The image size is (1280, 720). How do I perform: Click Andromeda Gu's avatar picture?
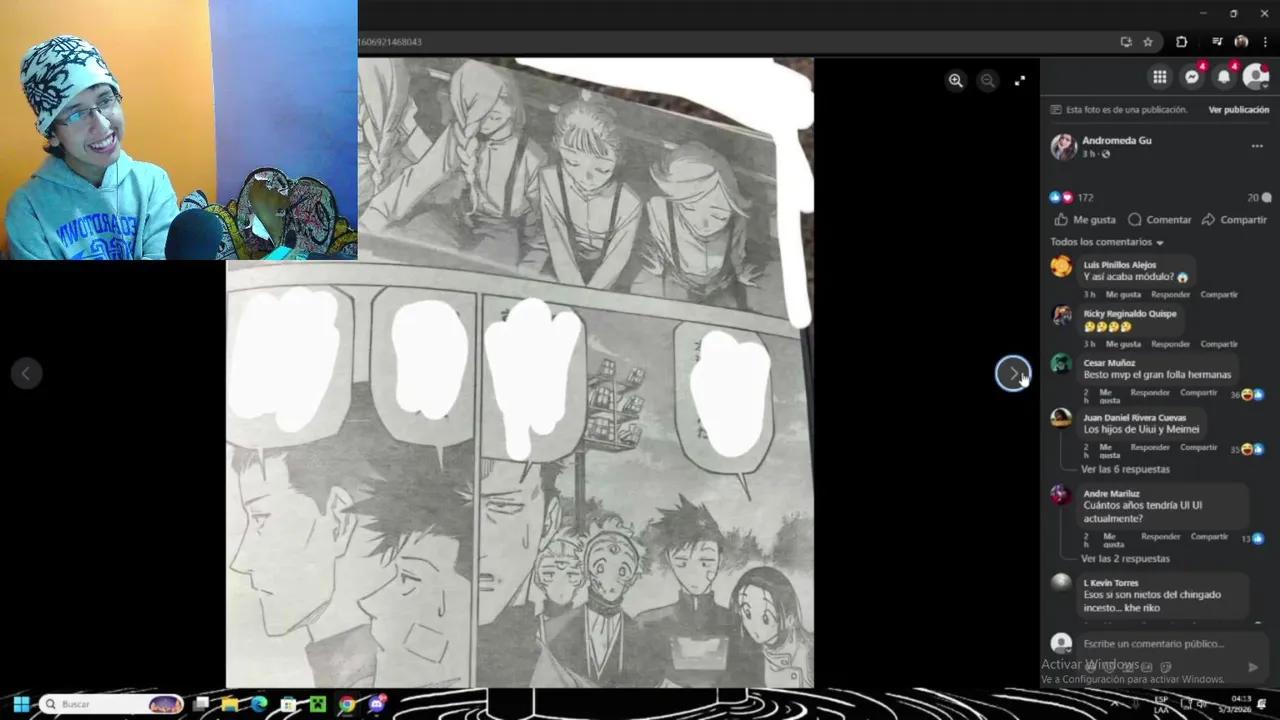(1063, 147)
